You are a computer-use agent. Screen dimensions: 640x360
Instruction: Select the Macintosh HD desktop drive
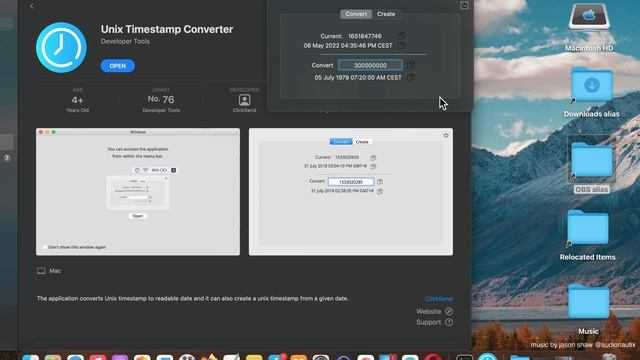[x=589, y=27]
